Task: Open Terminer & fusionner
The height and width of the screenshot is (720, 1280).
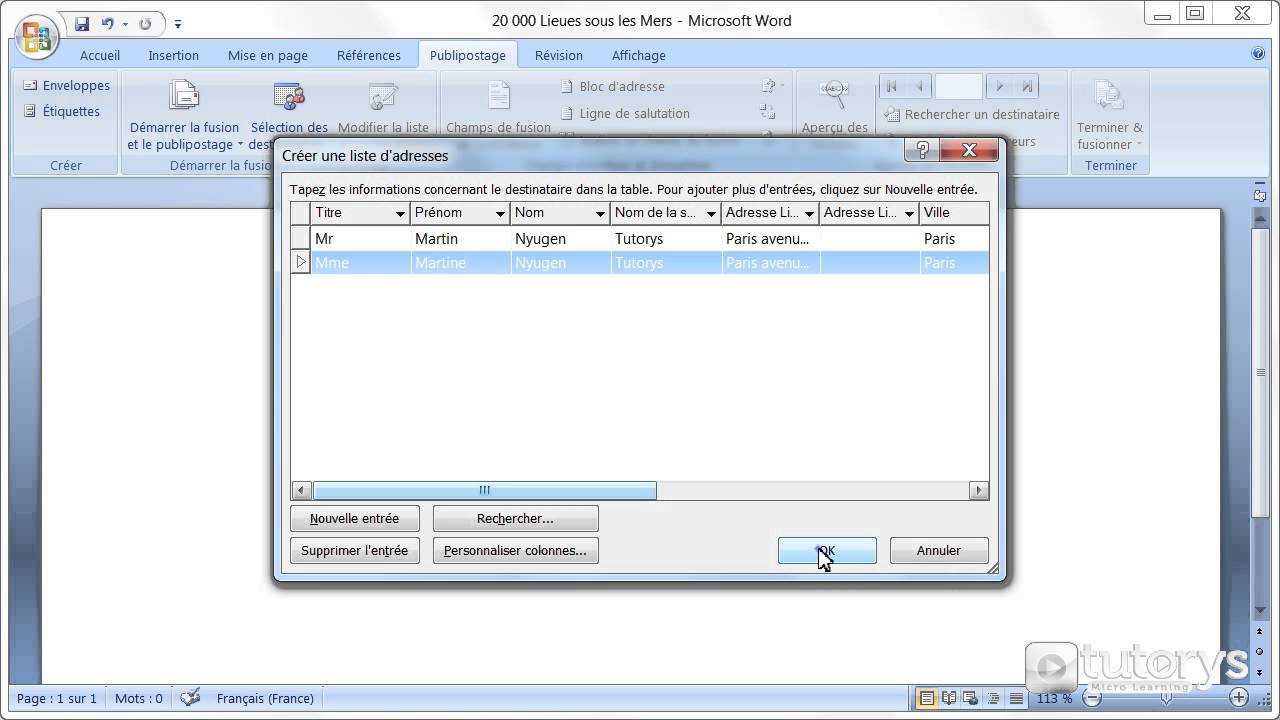Action: click(1110, 115)
